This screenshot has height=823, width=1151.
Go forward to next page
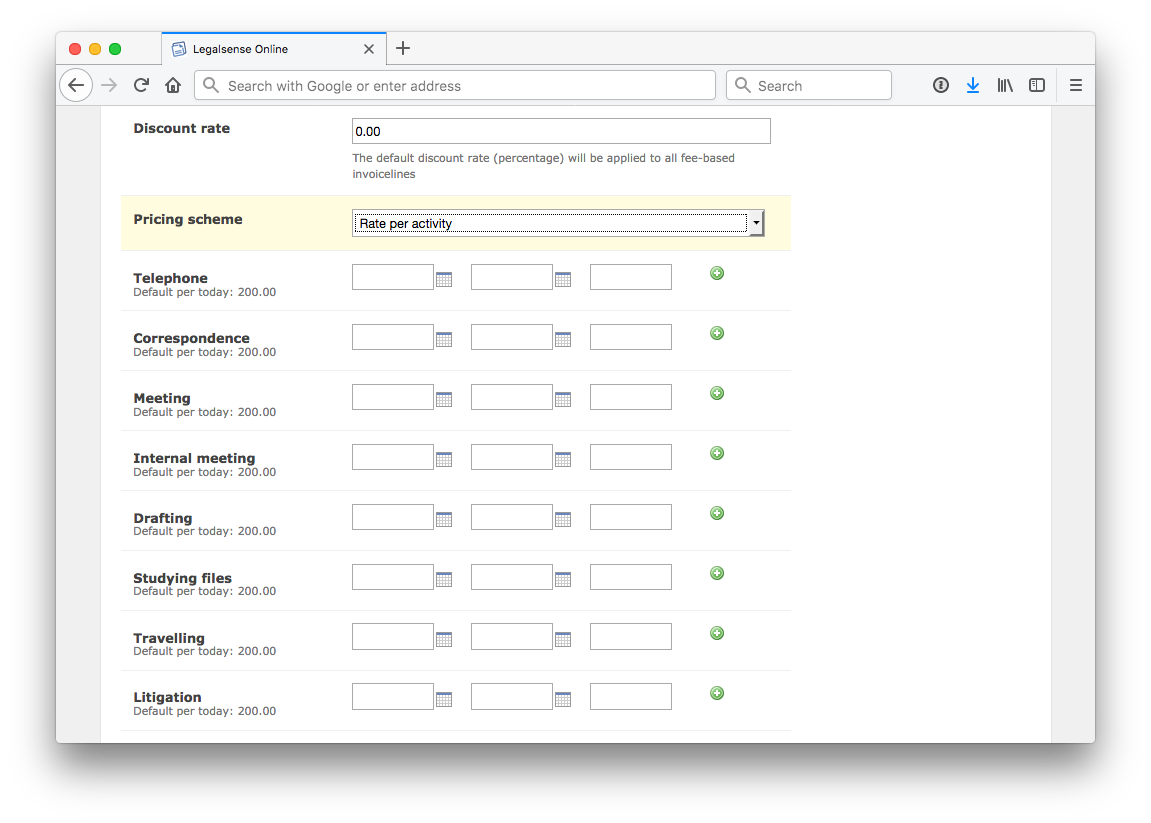point(109,85)
